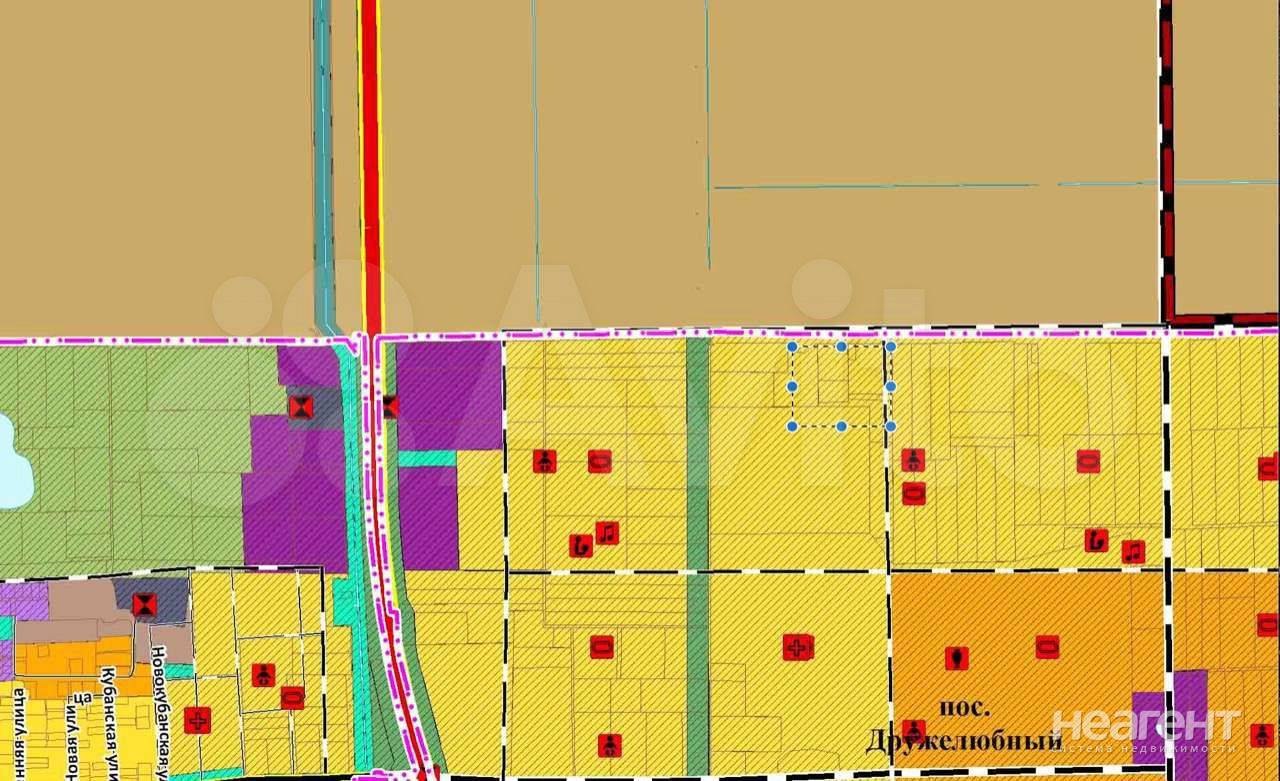Select the vase icon in the orange zone
Screen dimensions: 1280x781
[x=957, y=658]
